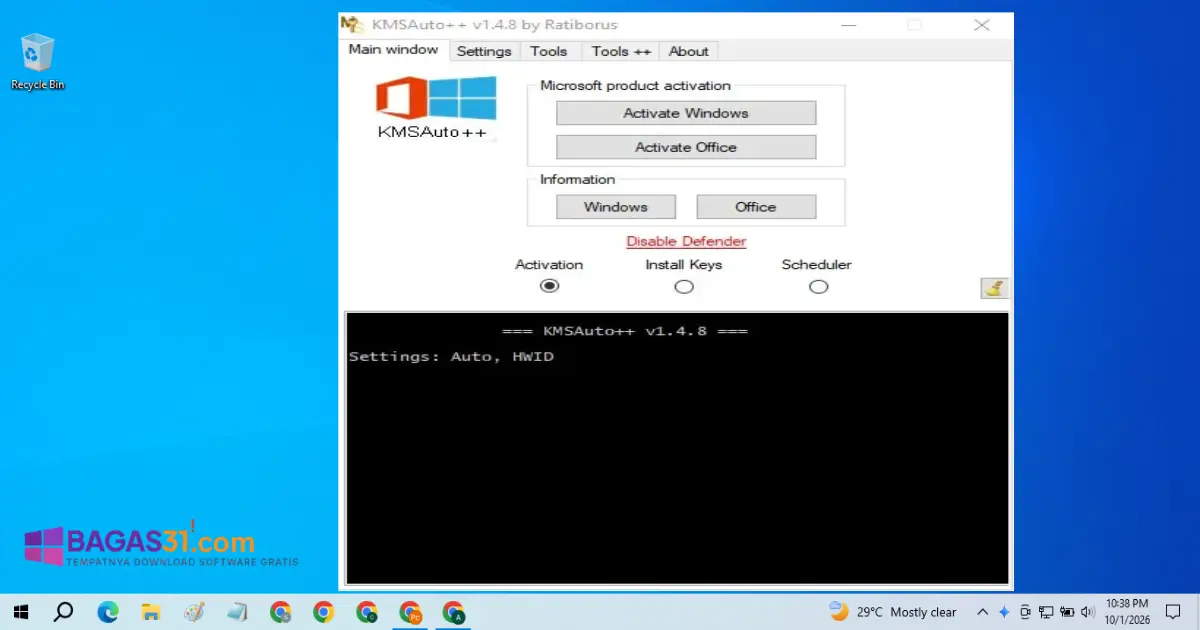
Task: Open the Tools tab
Action: point(549,51)
